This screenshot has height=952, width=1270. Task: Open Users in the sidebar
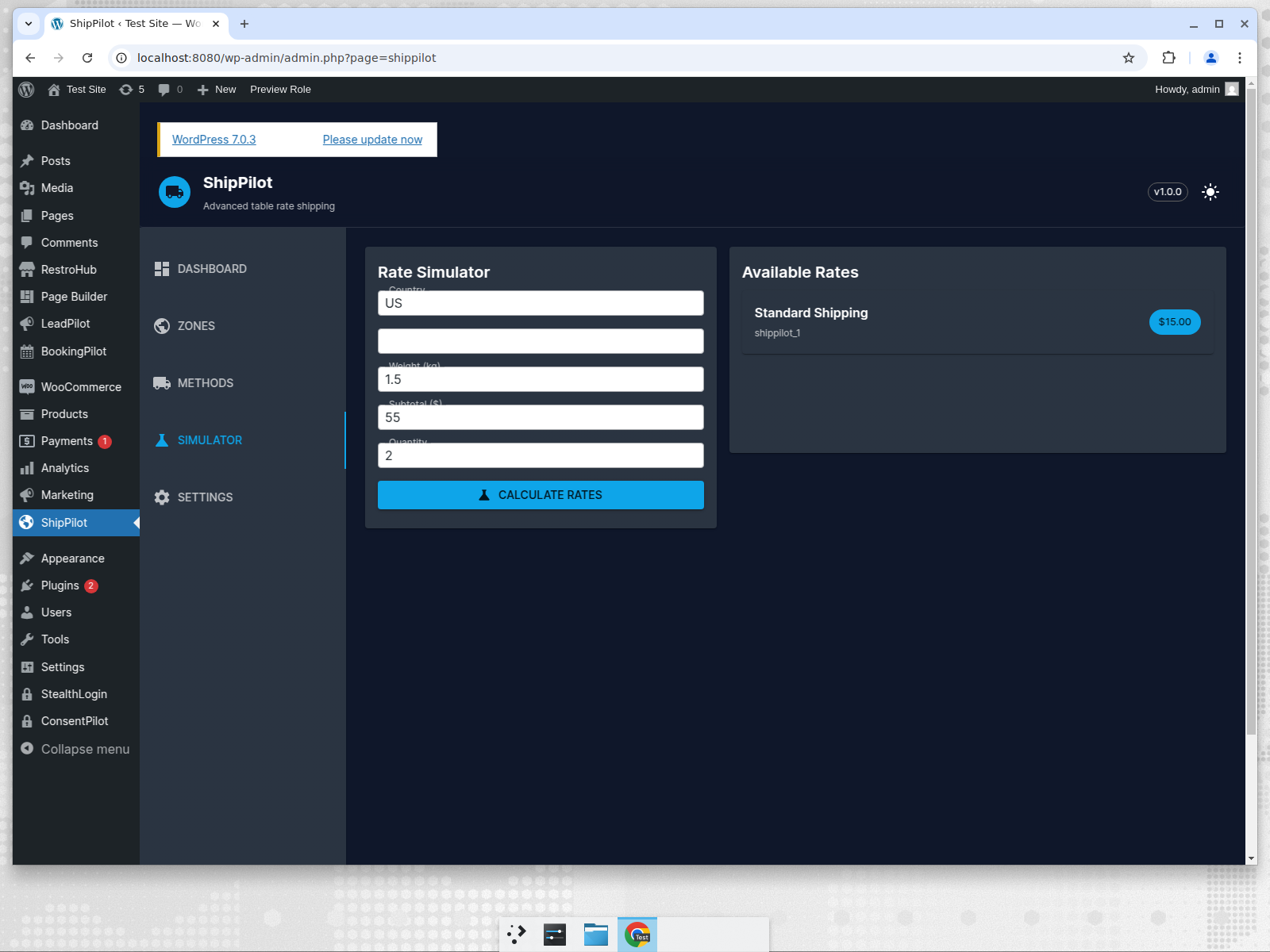click(x=76, y=612)
